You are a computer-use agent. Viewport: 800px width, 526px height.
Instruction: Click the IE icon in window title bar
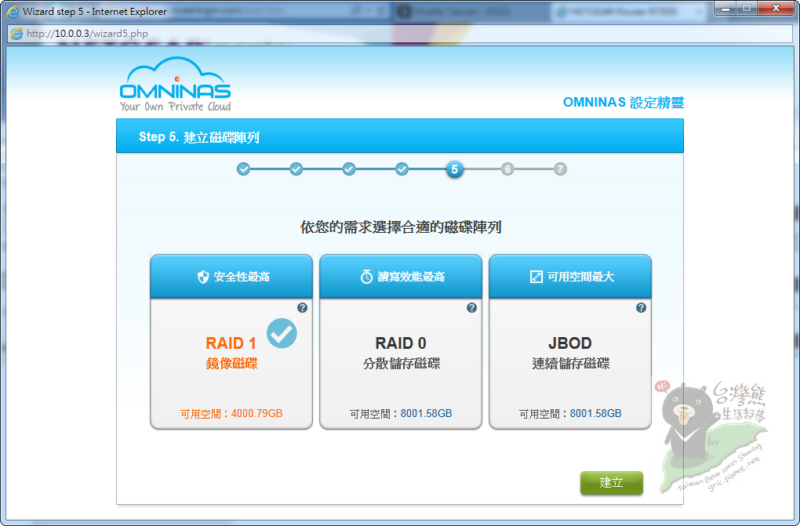click(12, 11)
